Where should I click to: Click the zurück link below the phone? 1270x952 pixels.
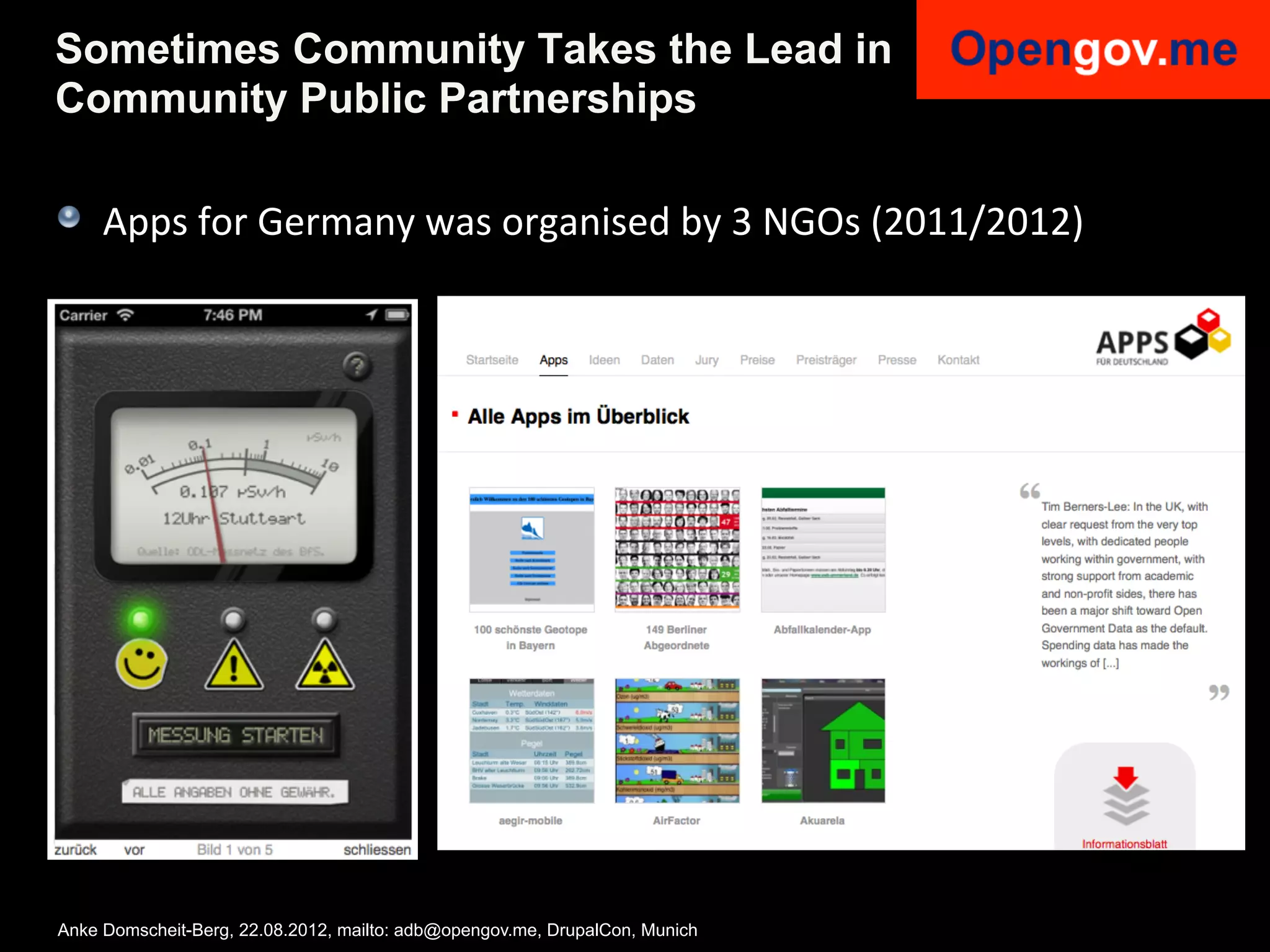click(x=76, y=850)
